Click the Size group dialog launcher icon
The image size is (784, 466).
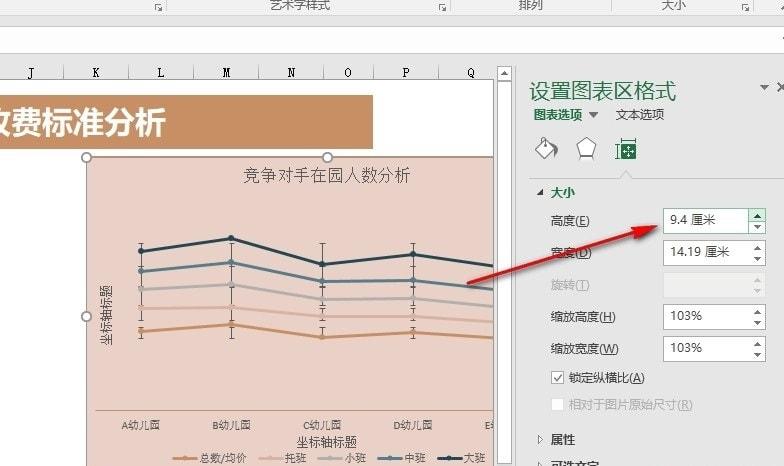coord(746,8)
